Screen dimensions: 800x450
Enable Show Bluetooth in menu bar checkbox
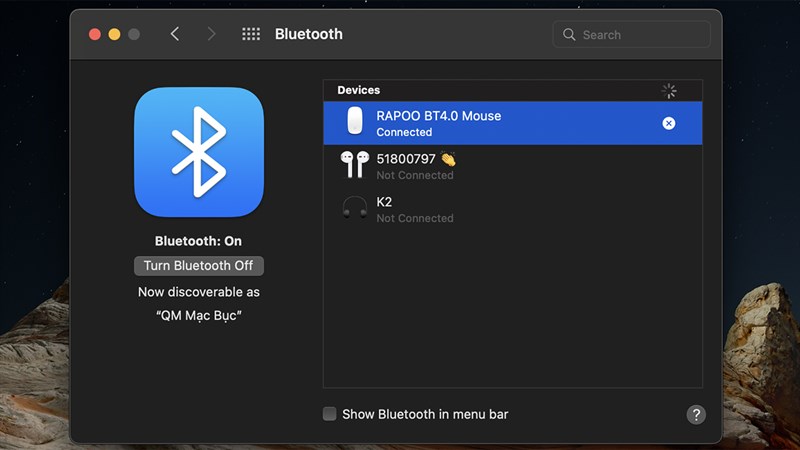pyautogui.click(x=330, y=414)
